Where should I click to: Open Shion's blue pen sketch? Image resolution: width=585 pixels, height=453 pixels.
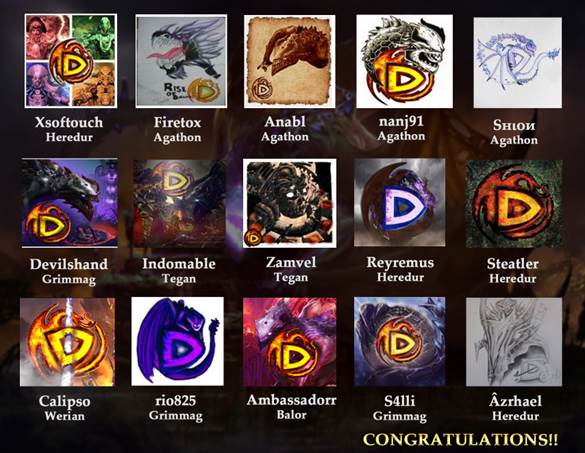[x=517, y=63]
